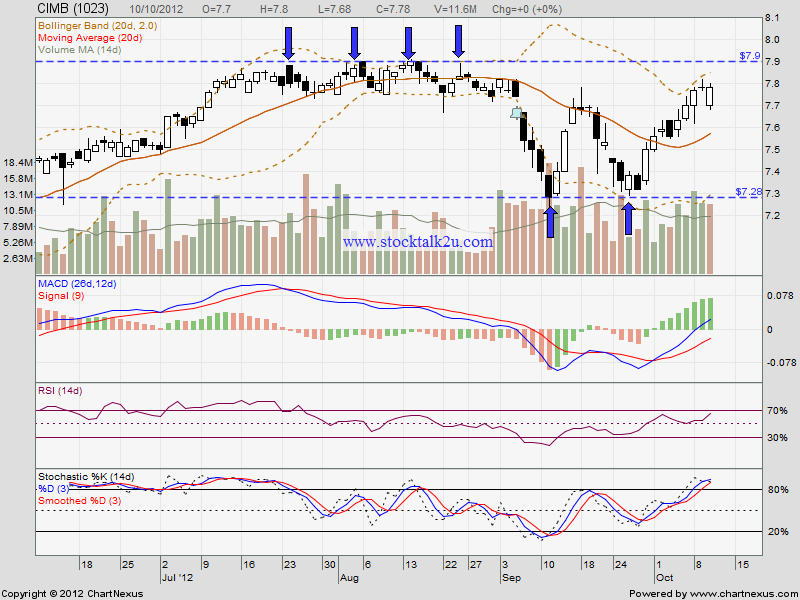The height and width of the screenshot is (600, 800).
Task: Click the Jul '12 month label
Action: point(178,578)
